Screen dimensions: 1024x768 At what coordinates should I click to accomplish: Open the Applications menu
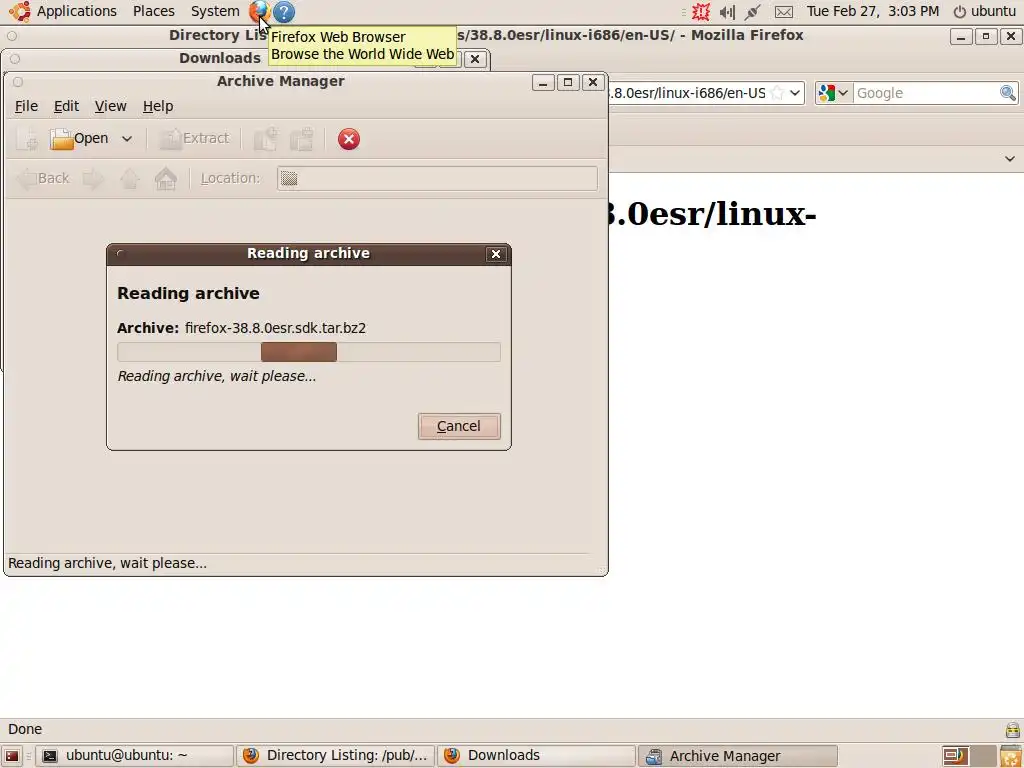click(76, 11)
